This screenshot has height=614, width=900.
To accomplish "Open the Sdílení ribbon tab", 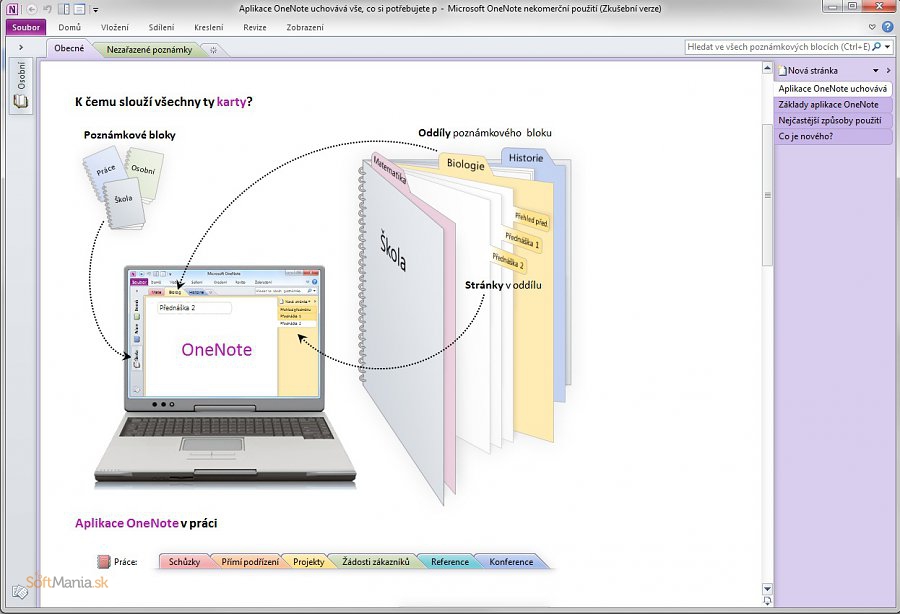I will click(161, 27).
